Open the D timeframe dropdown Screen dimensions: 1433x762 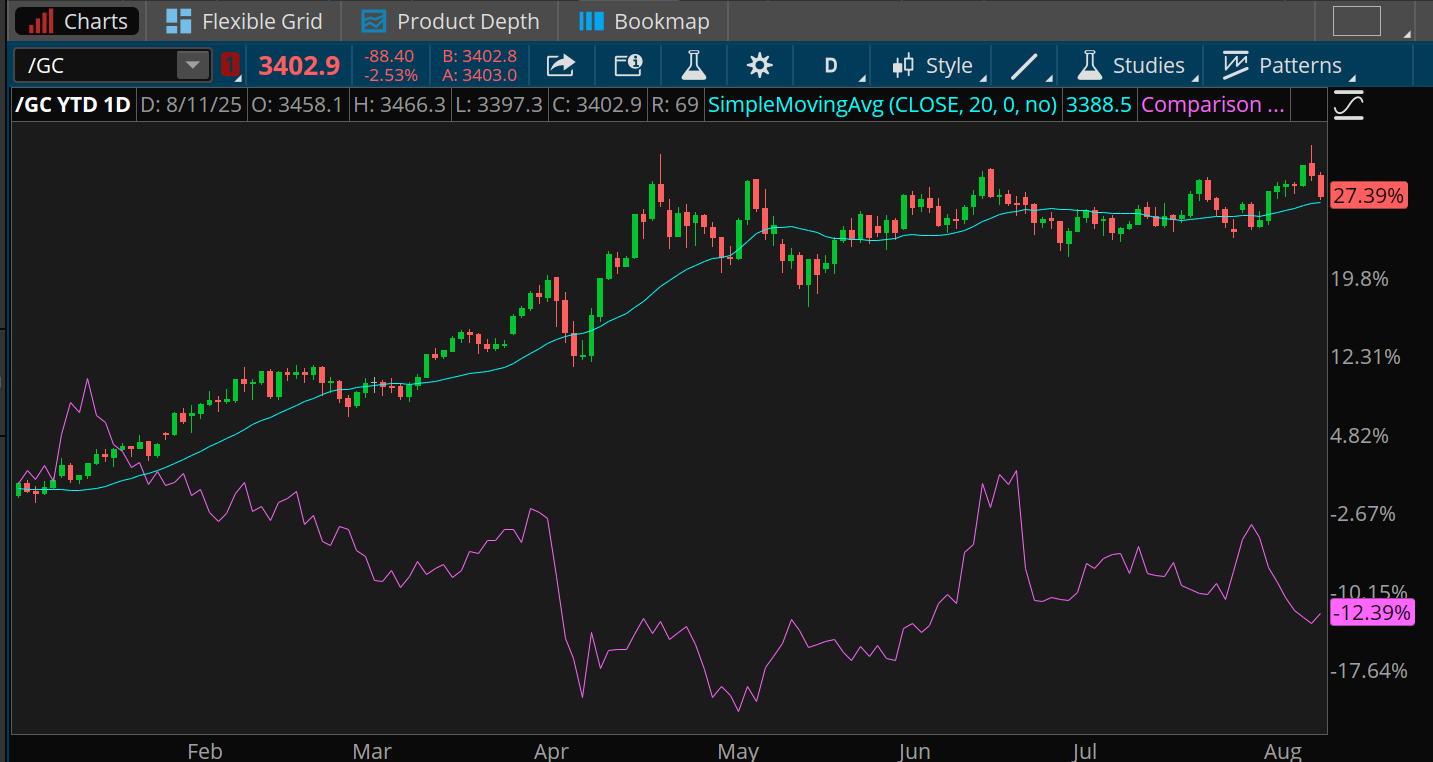[x=831, y=66]
